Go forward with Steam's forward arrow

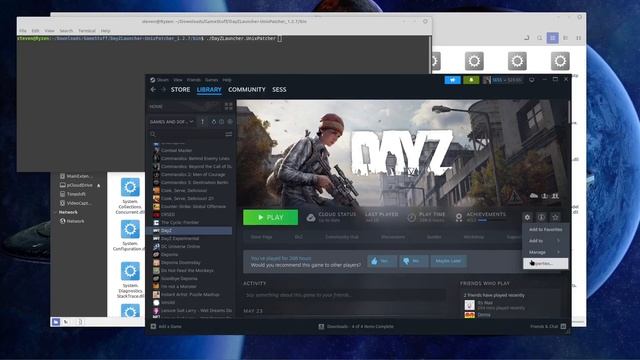point(163,89)
